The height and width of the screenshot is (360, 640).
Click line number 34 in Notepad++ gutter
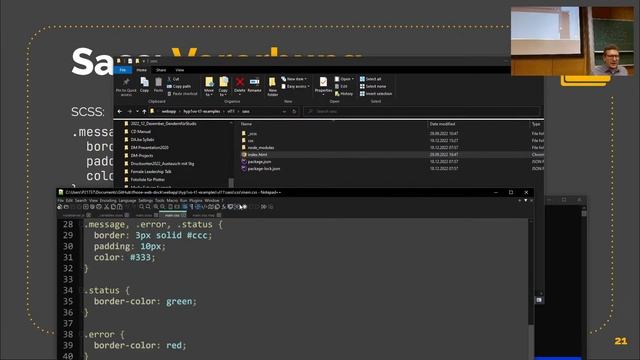68,290
